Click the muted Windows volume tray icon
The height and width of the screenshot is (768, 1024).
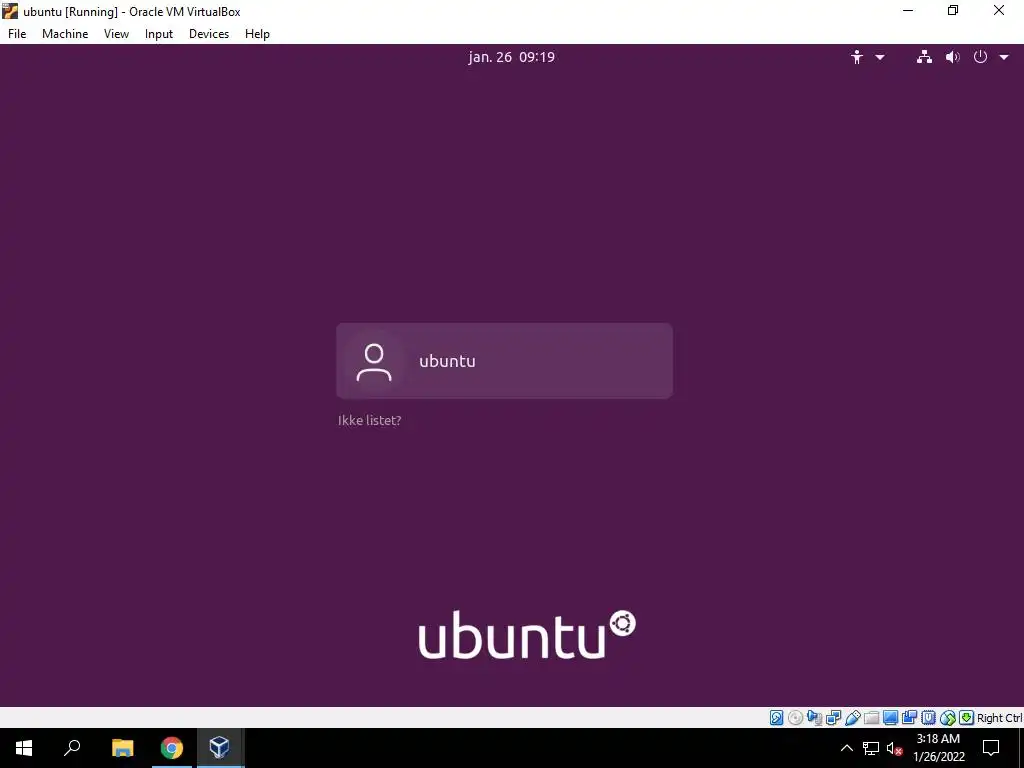pyautogui.click(x=894, y=748)
